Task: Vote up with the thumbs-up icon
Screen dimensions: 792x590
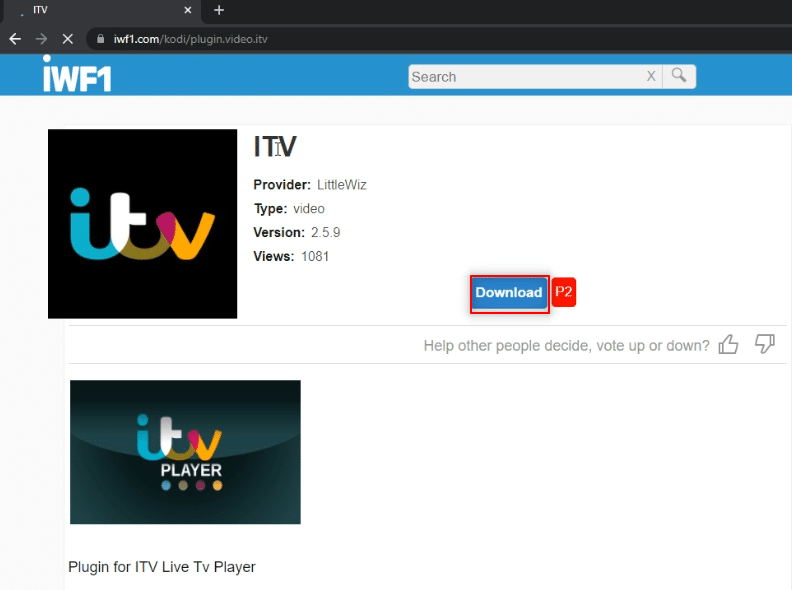Action: 728,345
